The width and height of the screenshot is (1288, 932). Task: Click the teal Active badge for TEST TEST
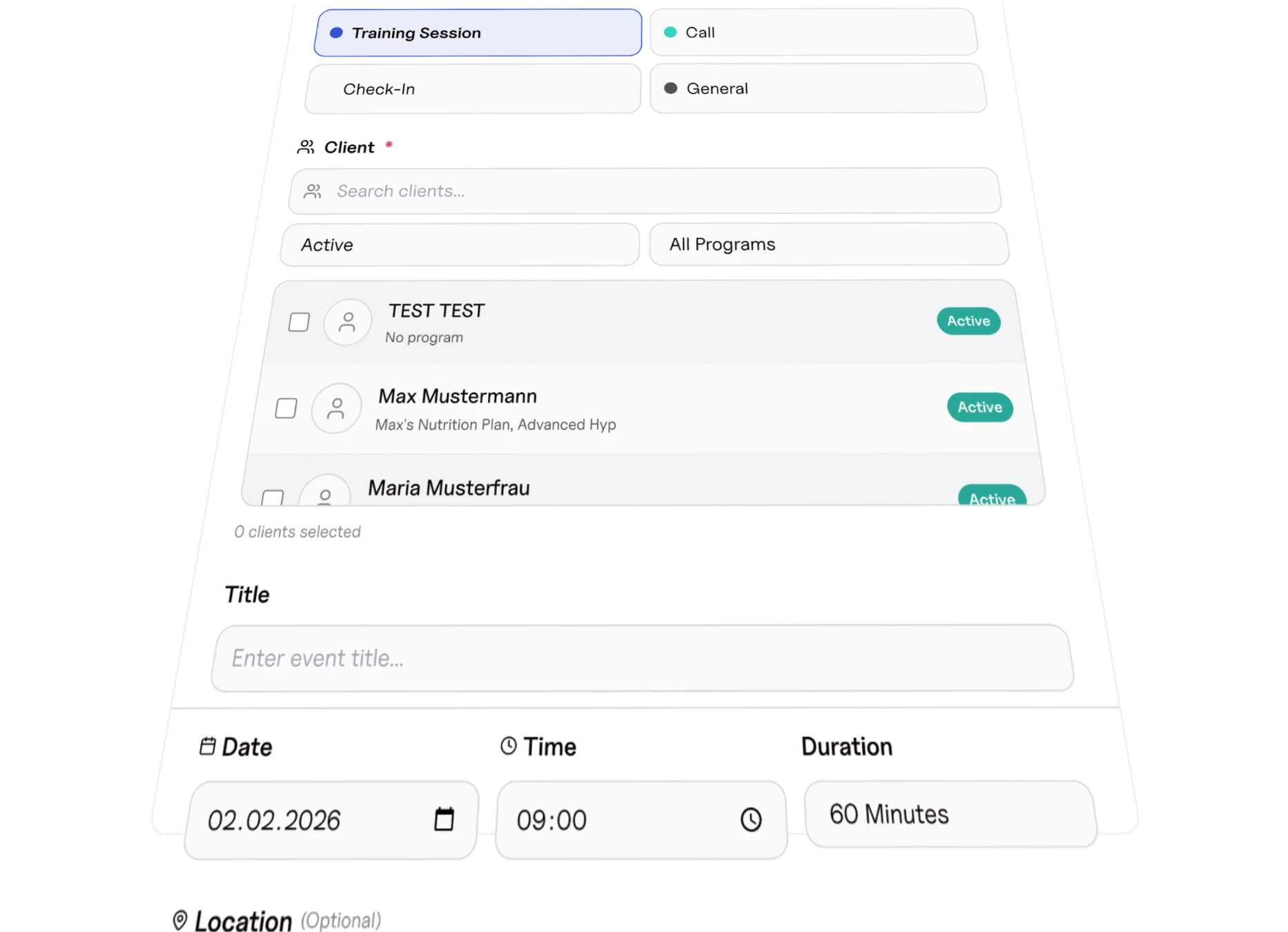coord(968,321)
